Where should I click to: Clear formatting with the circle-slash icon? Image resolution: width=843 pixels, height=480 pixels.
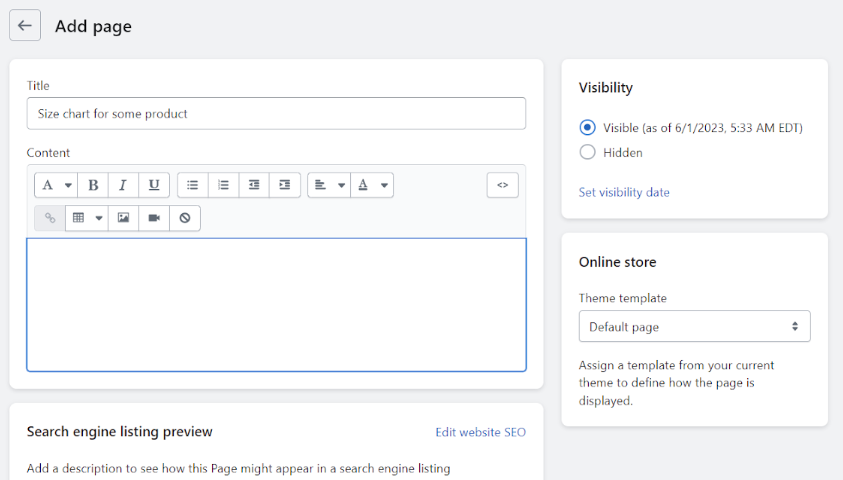[x=185, y=218]
